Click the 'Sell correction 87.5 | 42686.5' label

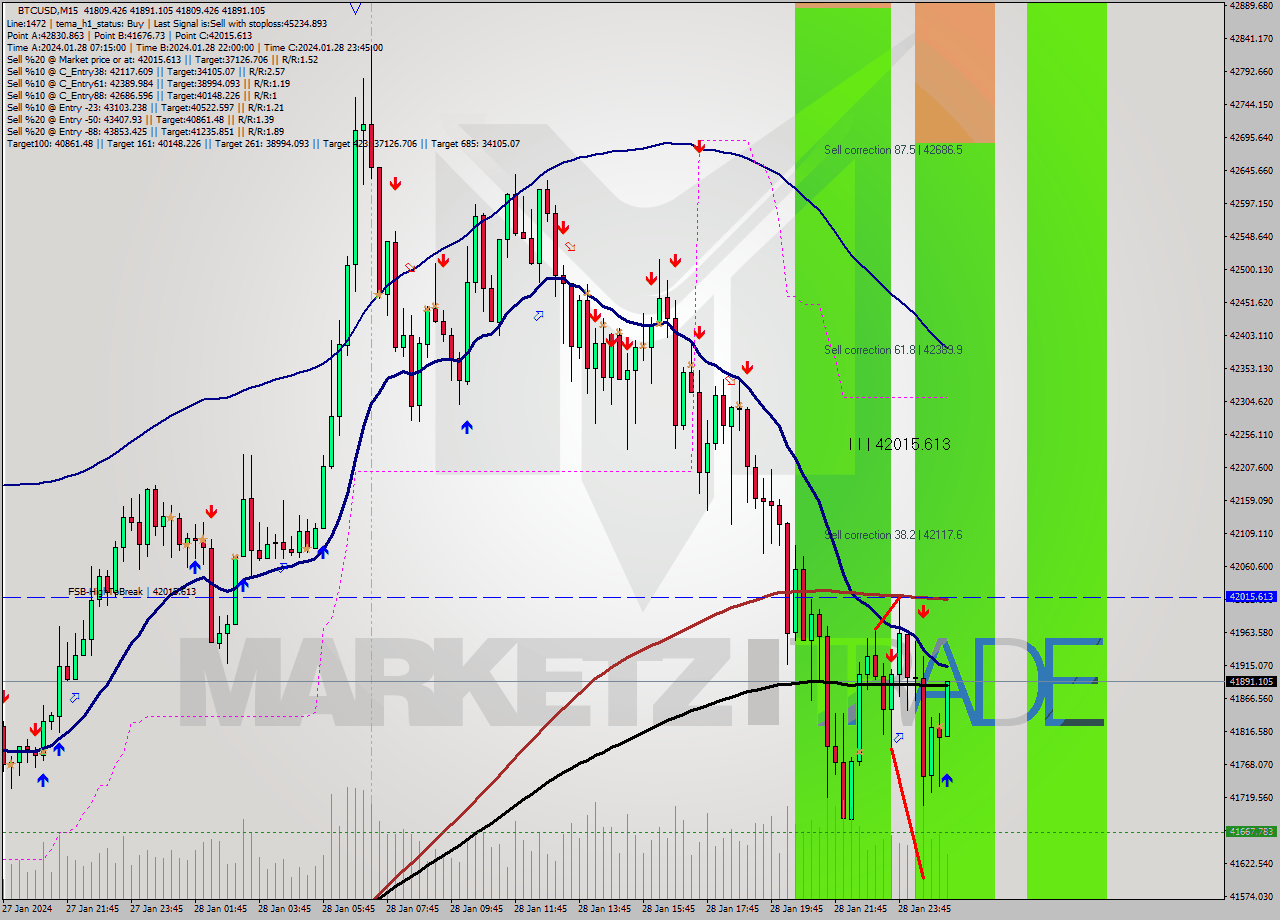click(x=893, y=150)
